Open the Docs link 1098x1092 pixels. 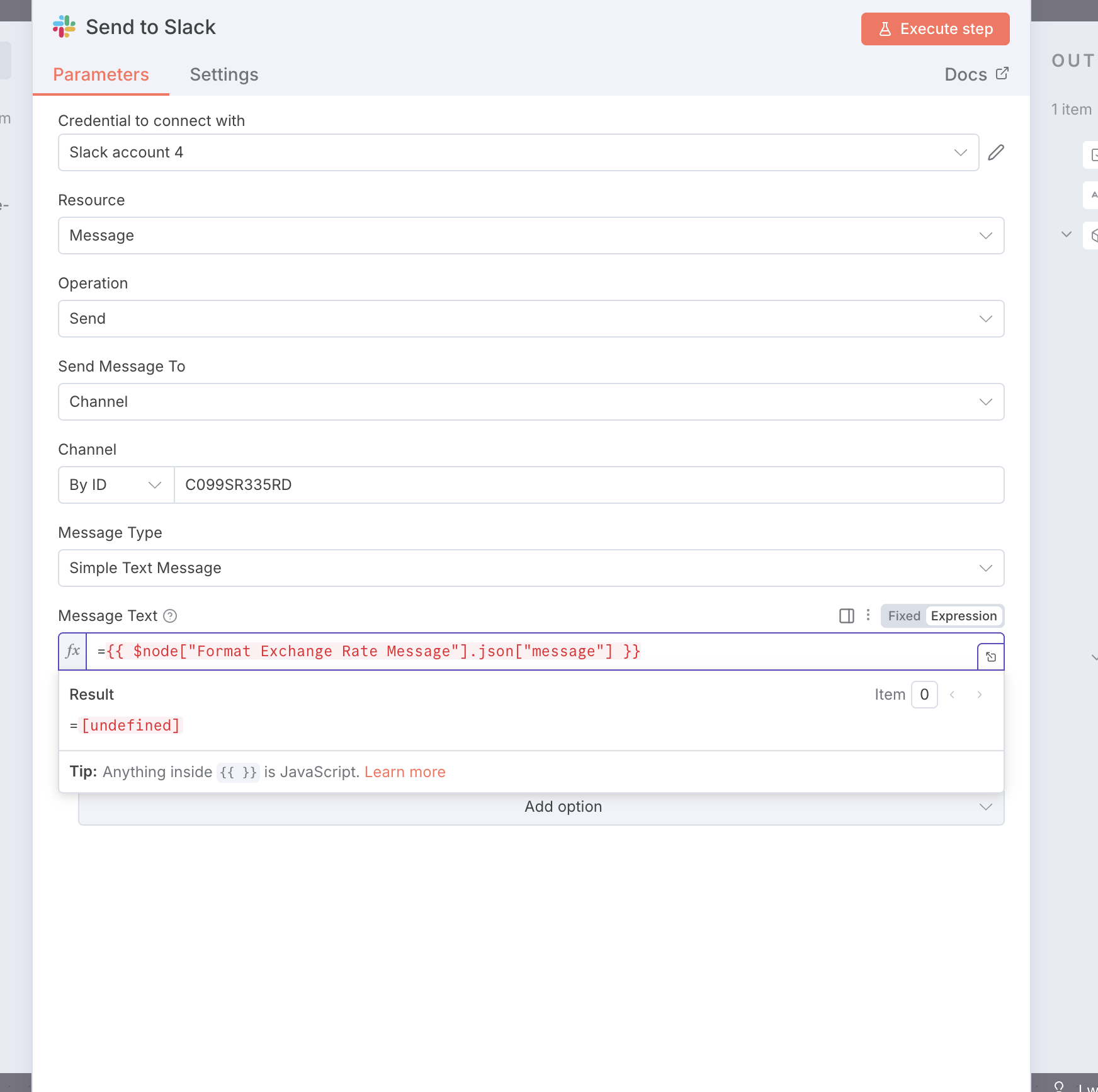(976, 74)
